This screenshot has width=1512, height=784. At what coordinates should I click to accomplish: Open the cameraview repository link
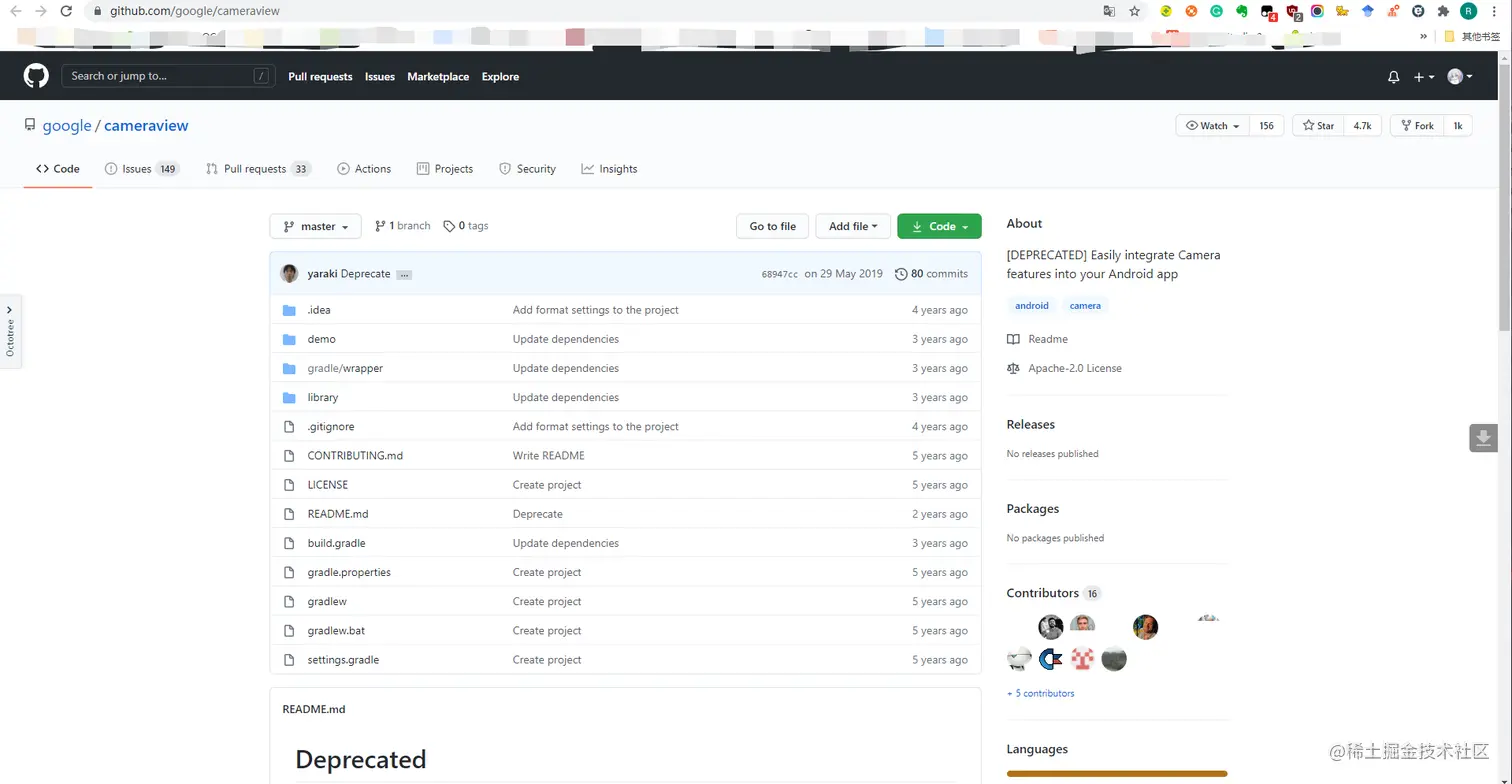pyautogui.click(x=146, y=126)
